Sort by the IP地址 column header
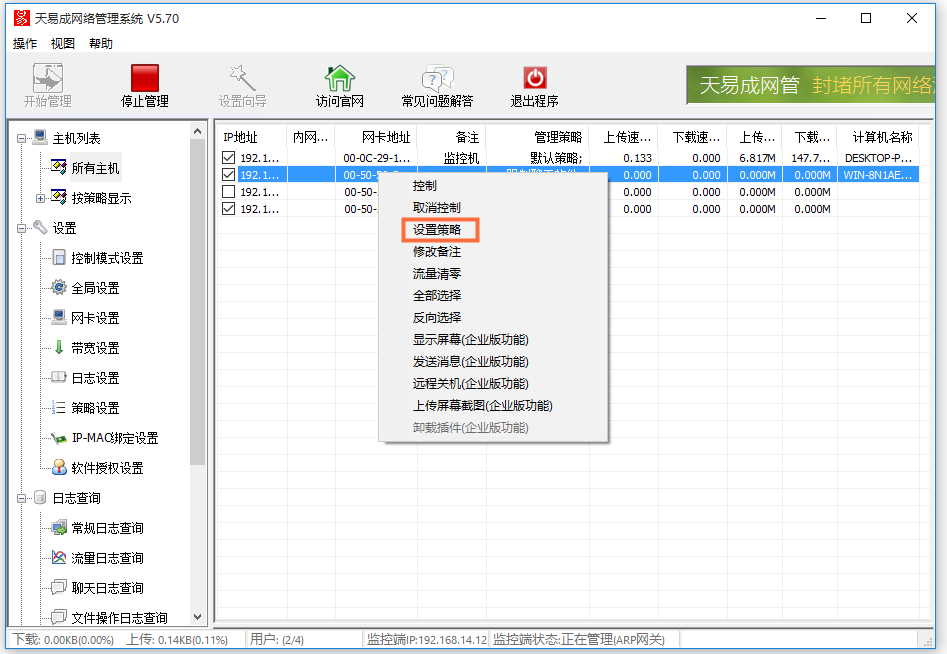Viewport: 947px width, 654px height. point(252,137)
